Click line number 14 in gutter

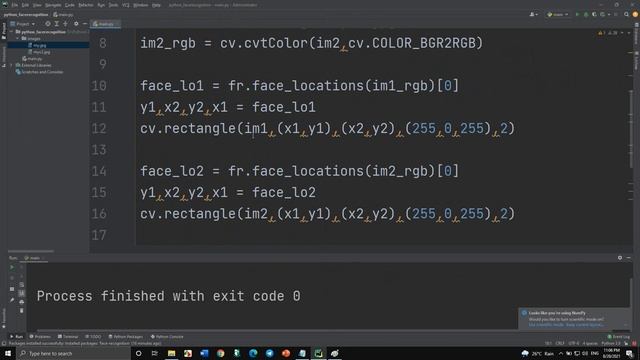tap(99, 171)
